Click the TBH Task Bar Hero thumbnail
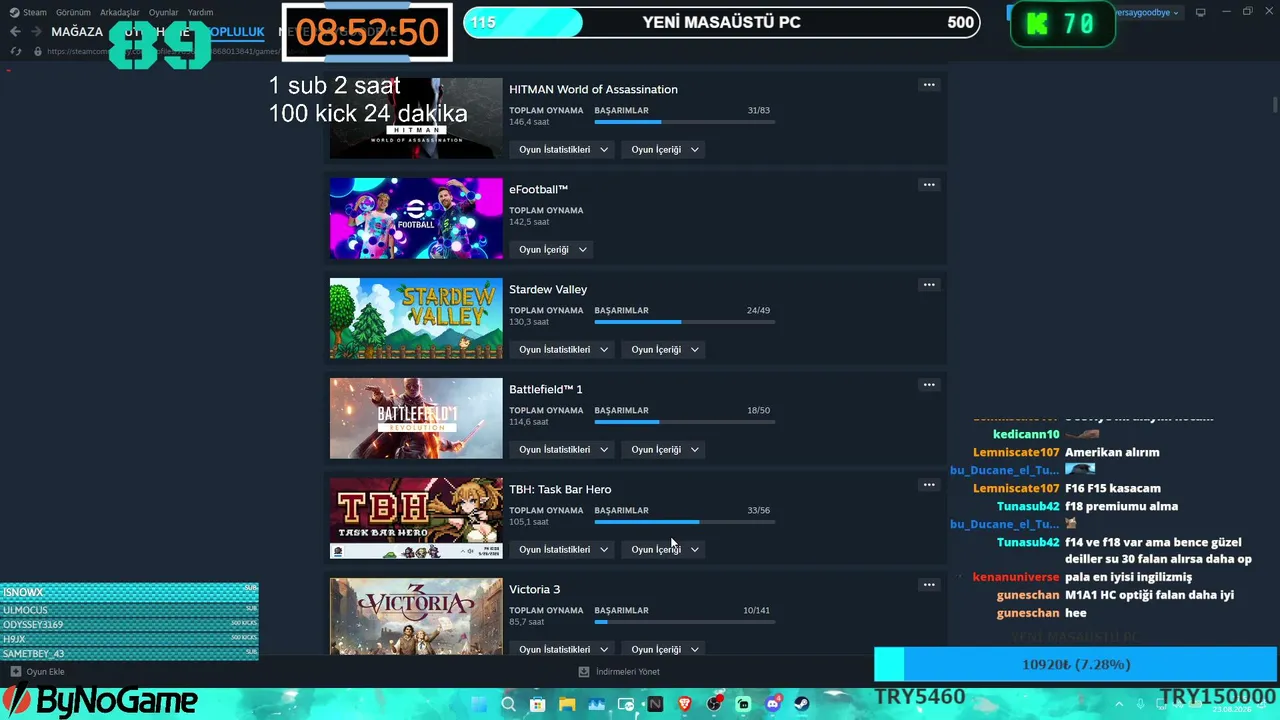This screenshot has height=720, width=1280. click(416, 518)
